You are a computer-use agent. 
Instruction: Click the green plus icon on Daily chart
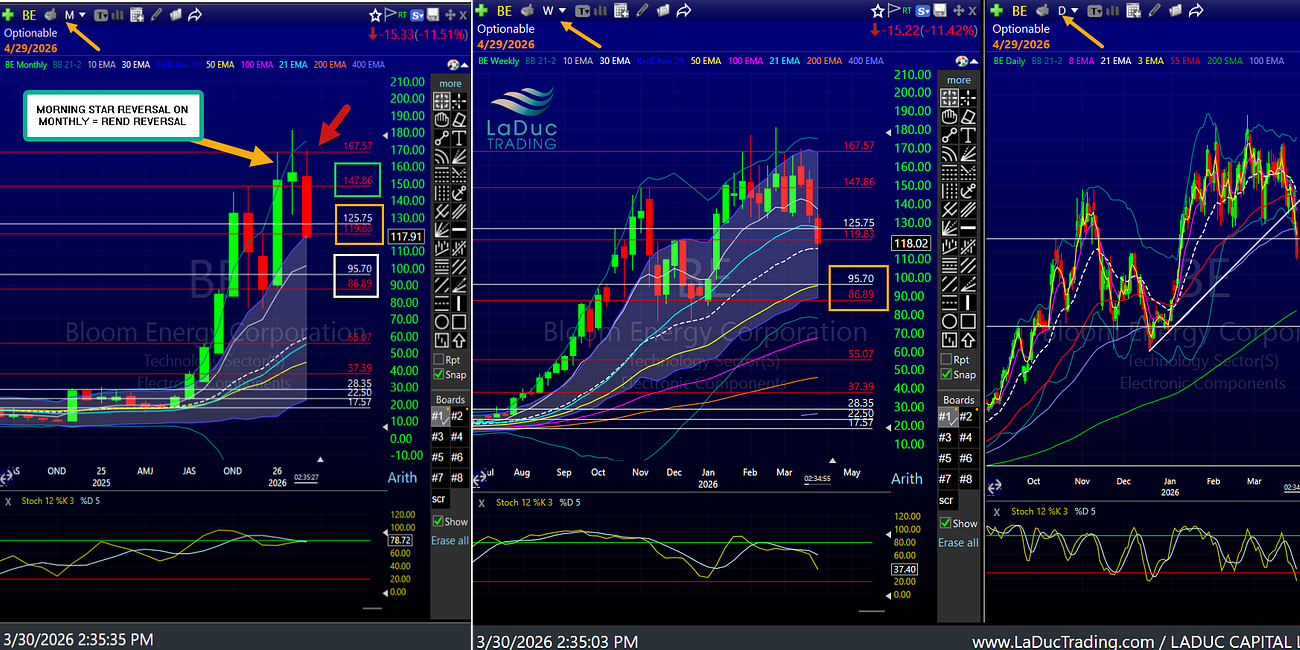coord(996,11)
